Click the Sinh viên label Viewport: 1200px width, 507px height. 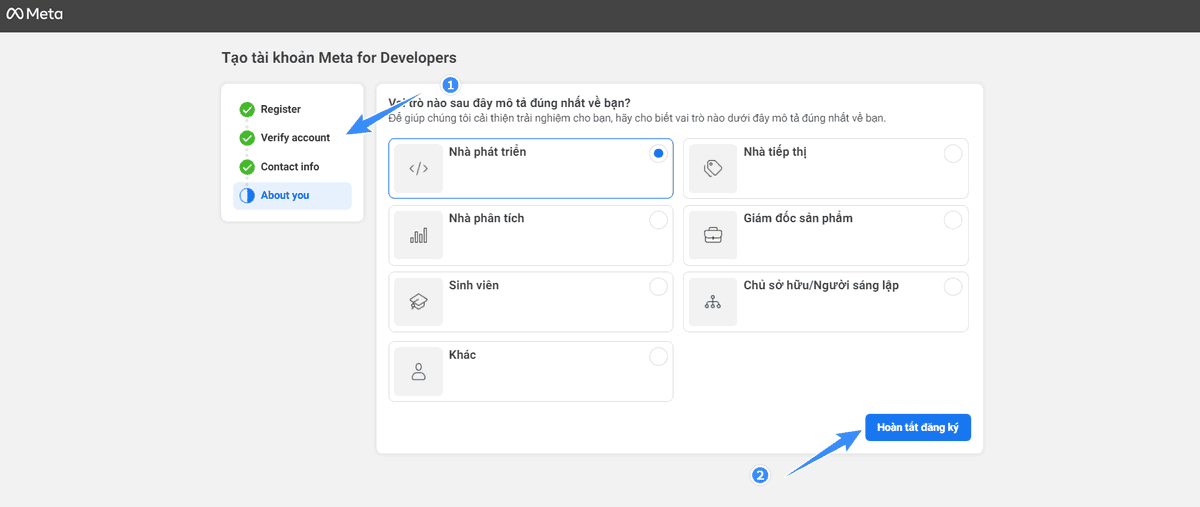(474, 285)
